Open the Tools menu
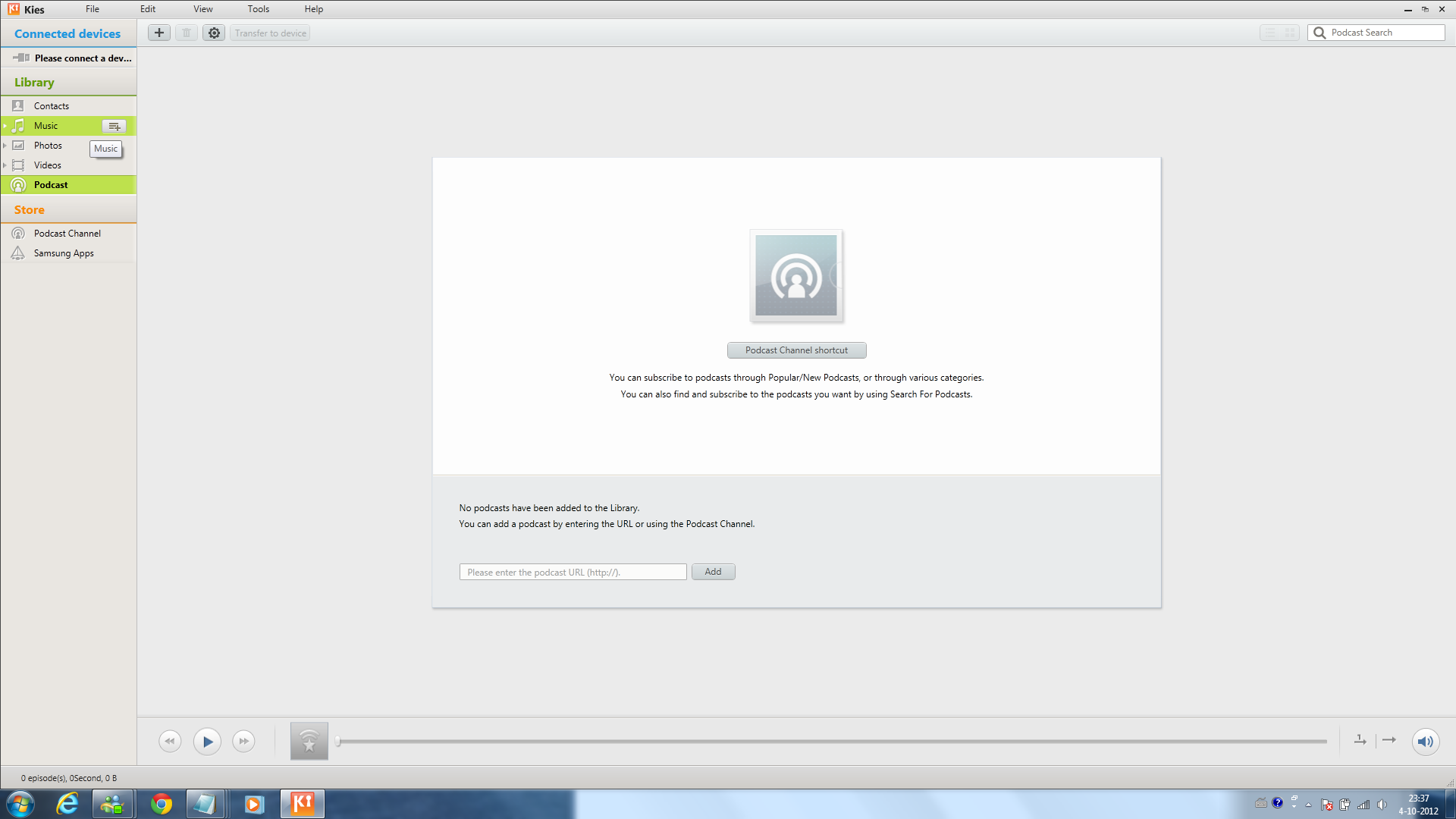 coord(258,9)
